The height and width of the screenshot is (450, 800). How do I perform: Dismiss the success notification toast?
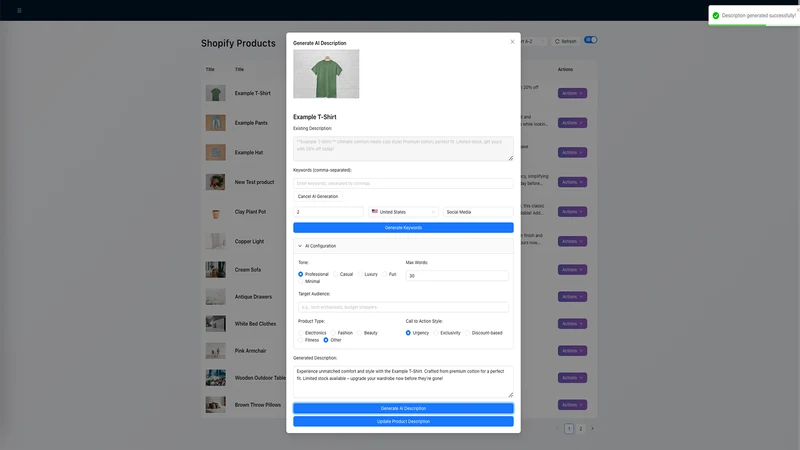click(797, 9)
